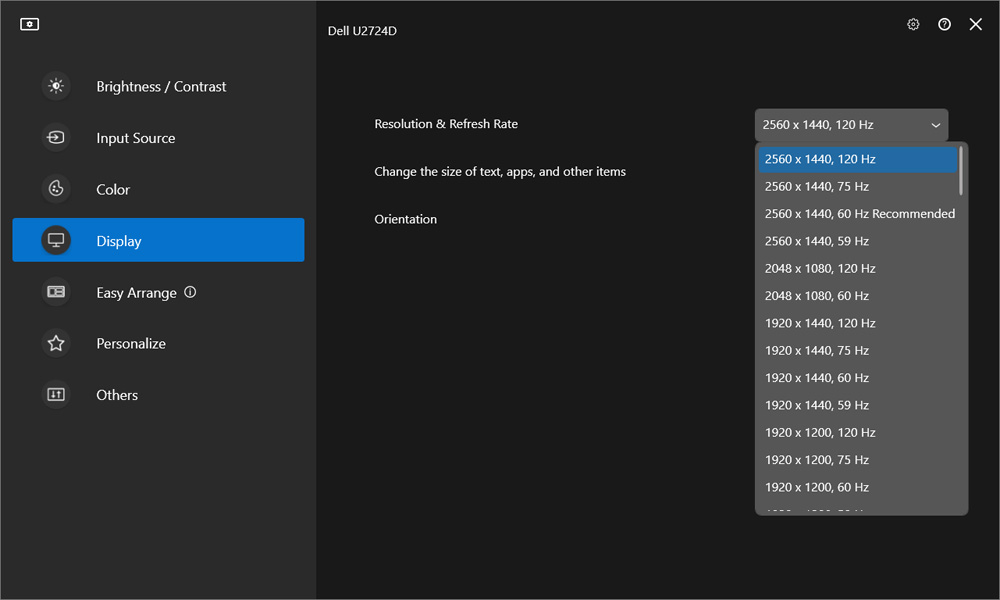Open help with the question mark icon
This screenshot has height=600, width=1000.
click(x=945, y=24)
